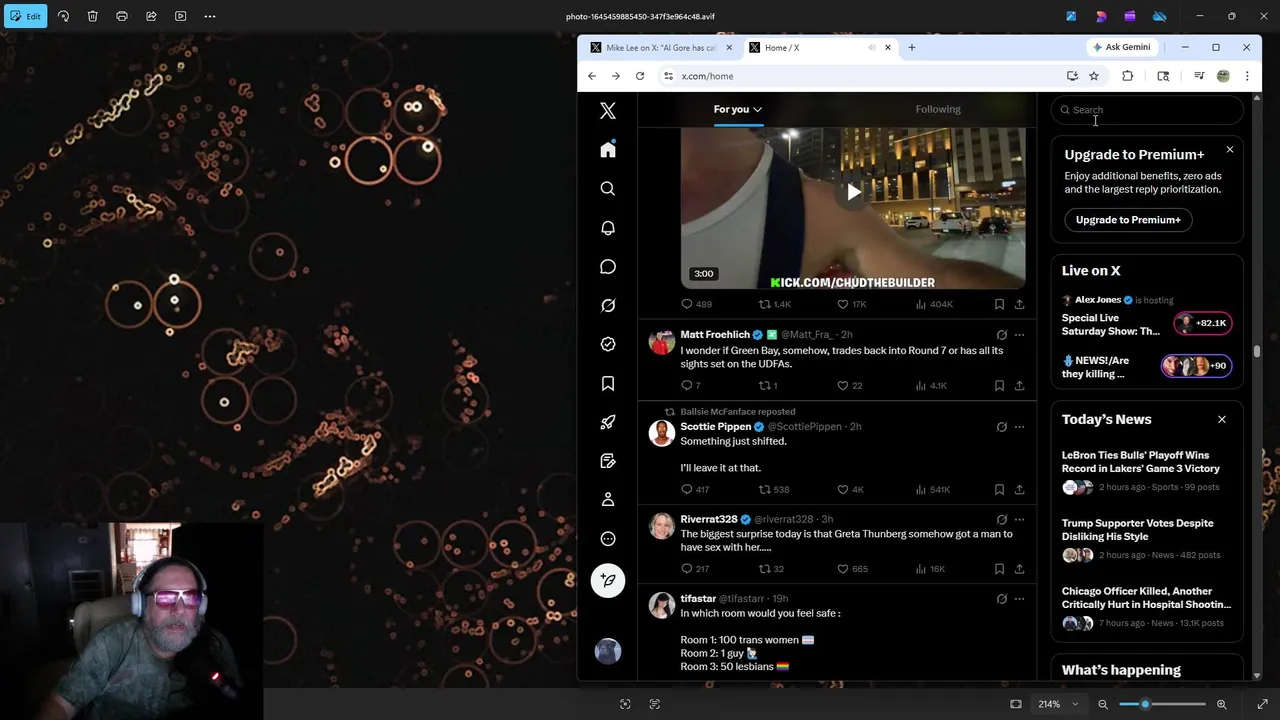Delete the photo with the trash icon
The image size is (1280, 720).
pyautogui.click(x=92, y=16)
